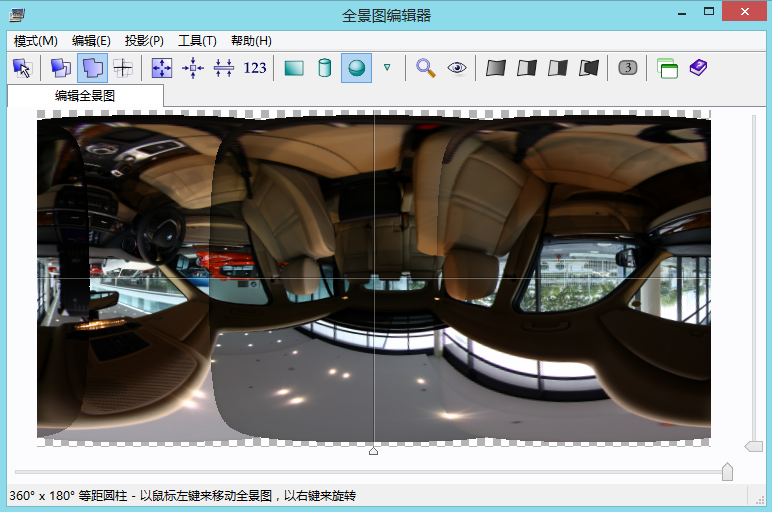Screen dimensions: 772x512
Task: Click the numeric transform 123 icon
Action: 255,68
